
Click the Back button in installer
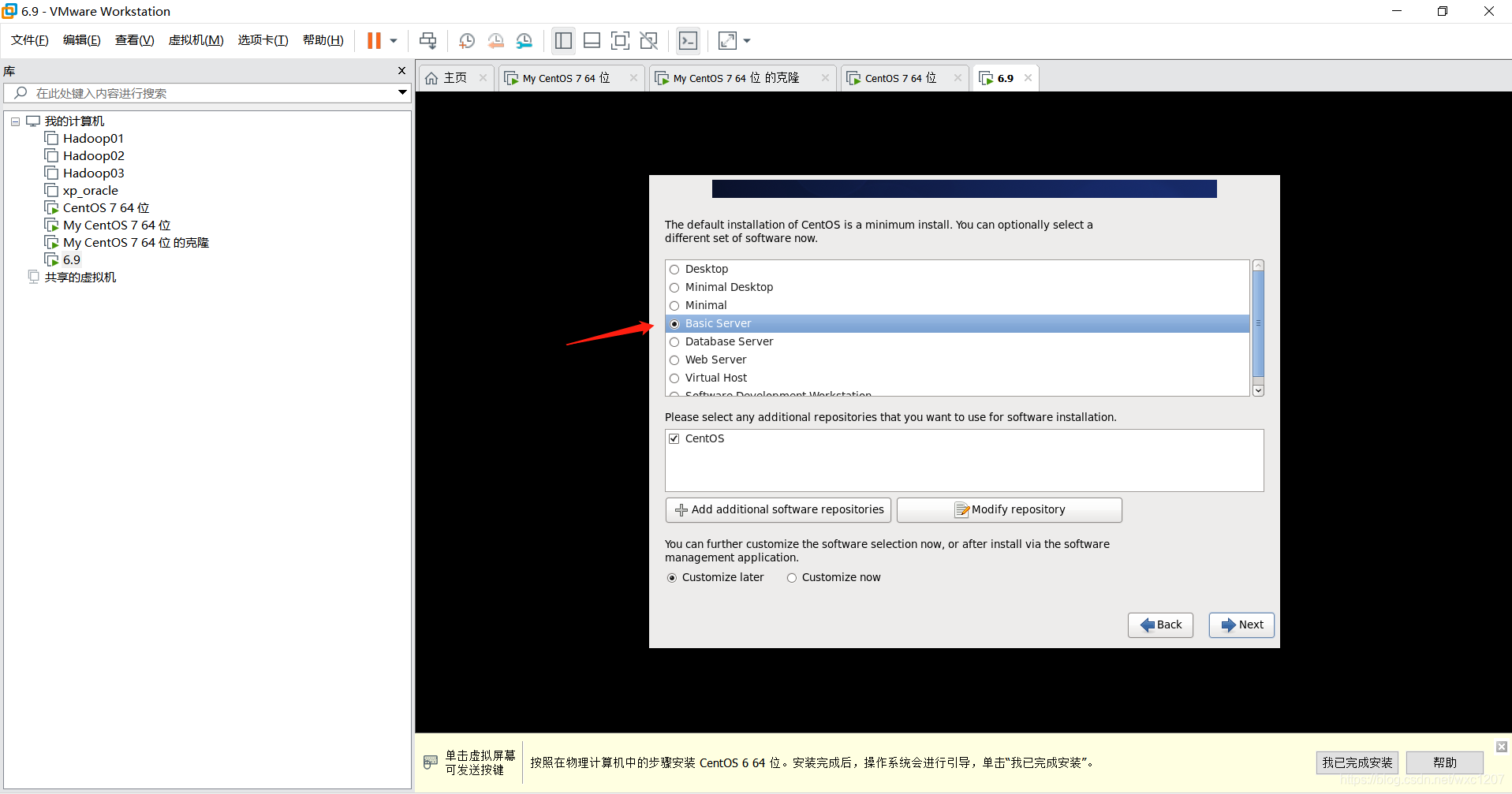coord(1160,625)
